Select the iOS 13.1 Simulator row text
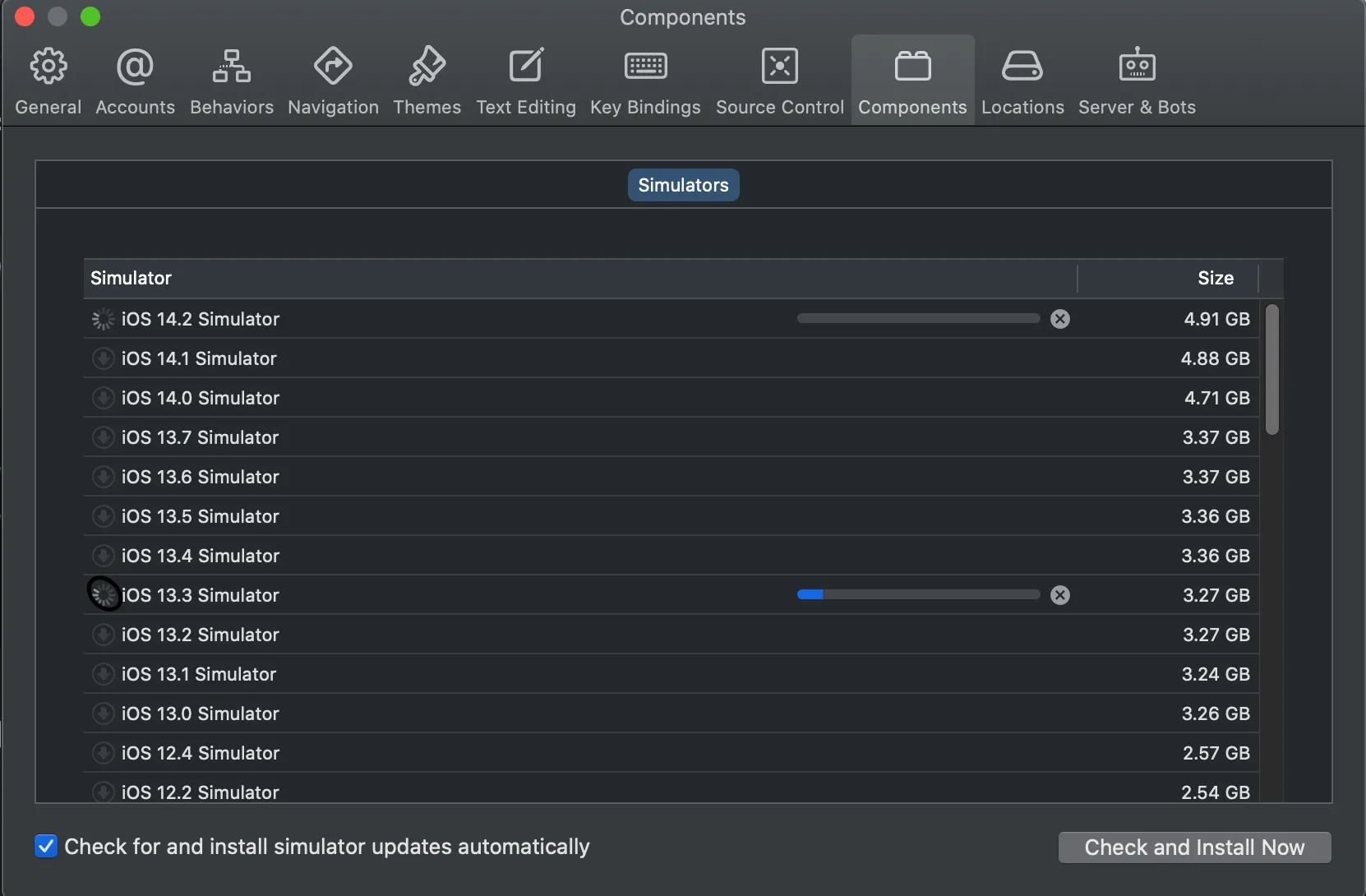This screenshot has width=1366, height=896. point(199,674)
